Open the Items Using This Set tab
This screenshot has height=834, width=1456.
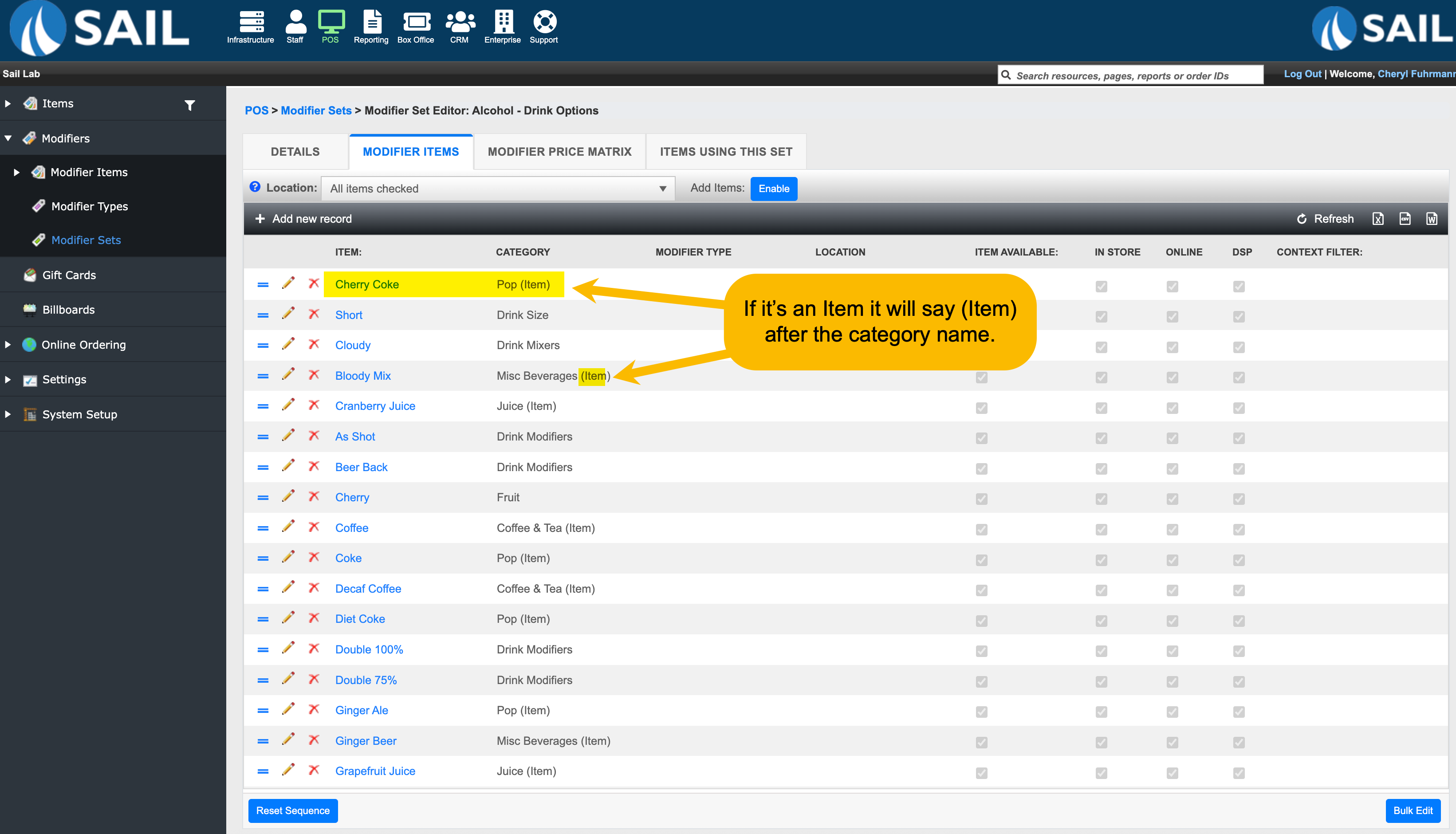click(x=726, y=152)
